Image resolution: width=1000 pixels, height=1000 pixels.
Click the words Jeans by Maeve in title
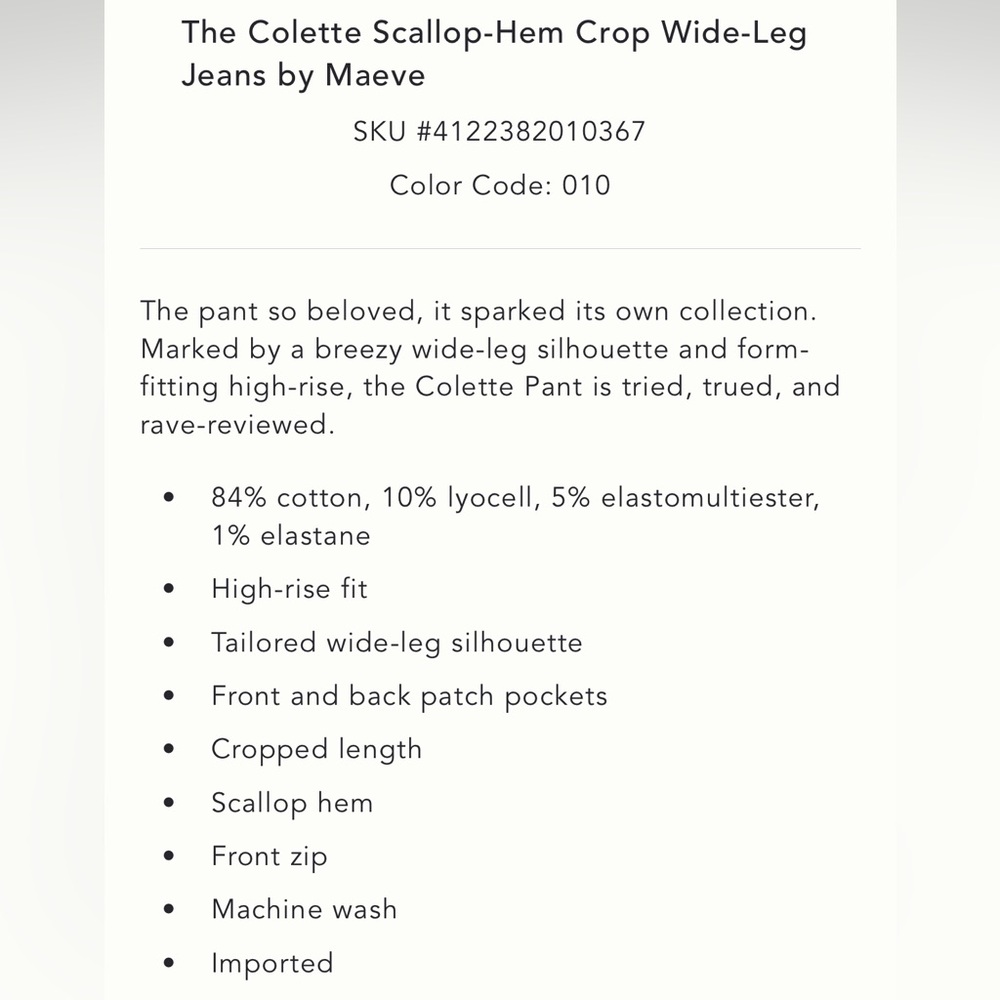pyautogui.click(x=304, y=76)
